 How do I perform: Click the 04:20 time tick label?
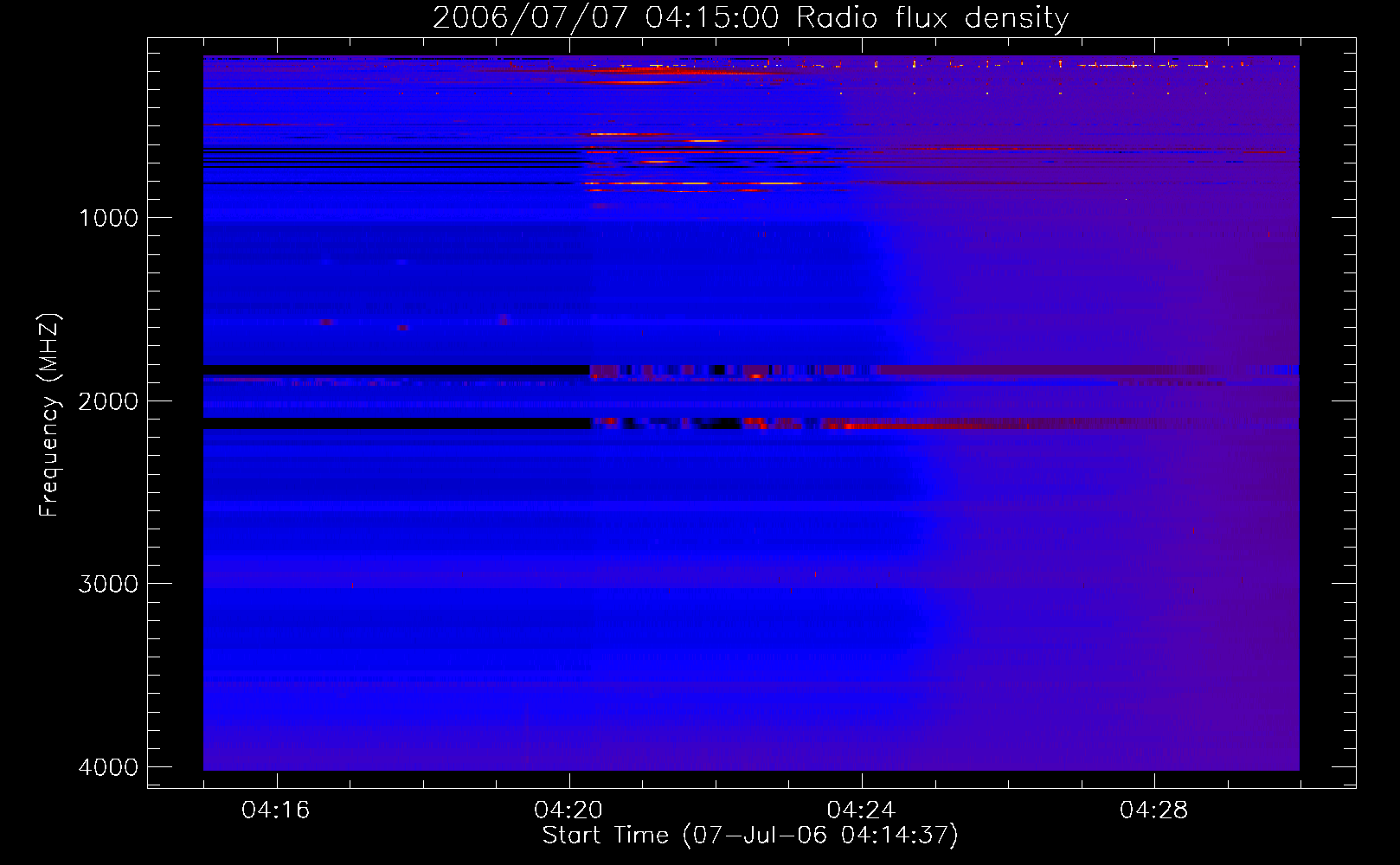point(568,811)
